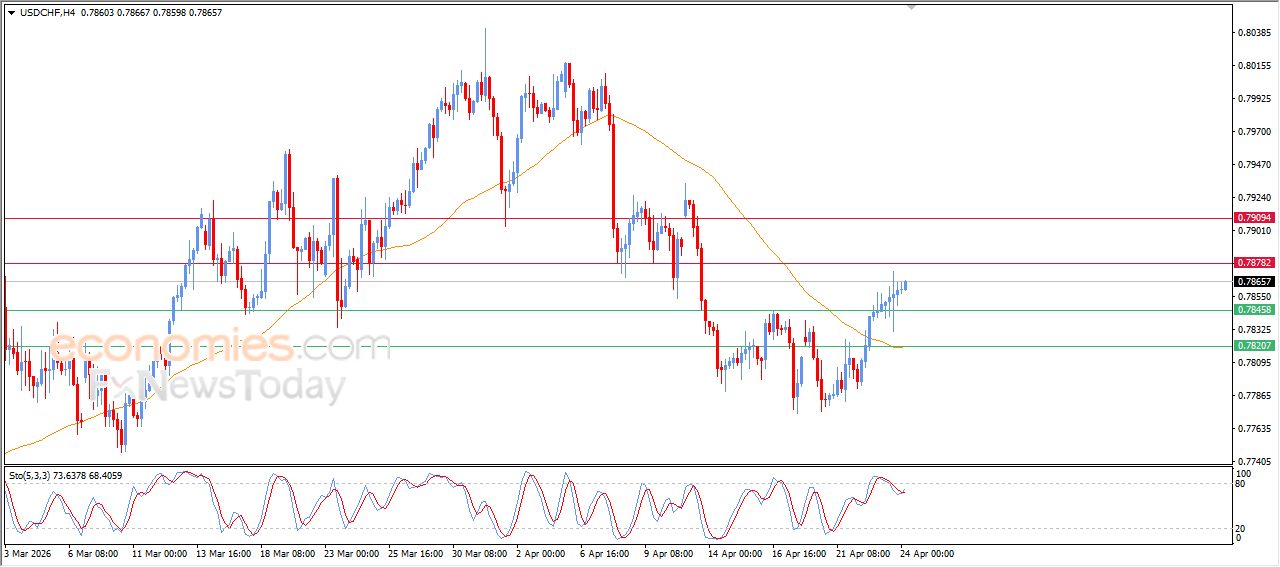
Task: Click the 20 level on stochastic scale
Action: pyautogui.click(x=1242, y=527)
